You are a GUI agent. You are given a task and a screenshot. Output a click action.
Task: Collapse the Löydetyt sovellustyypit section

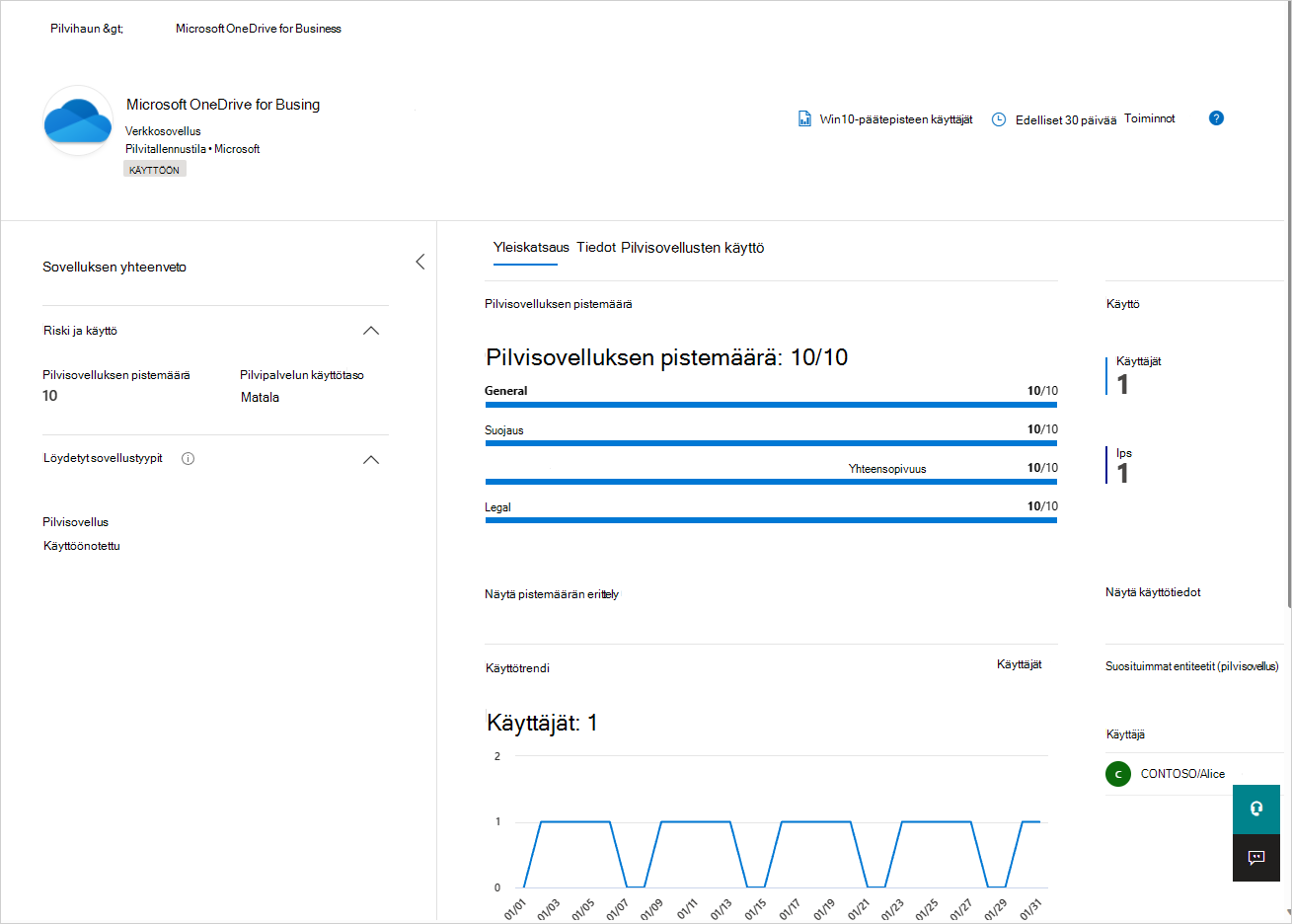coord(371,459)
